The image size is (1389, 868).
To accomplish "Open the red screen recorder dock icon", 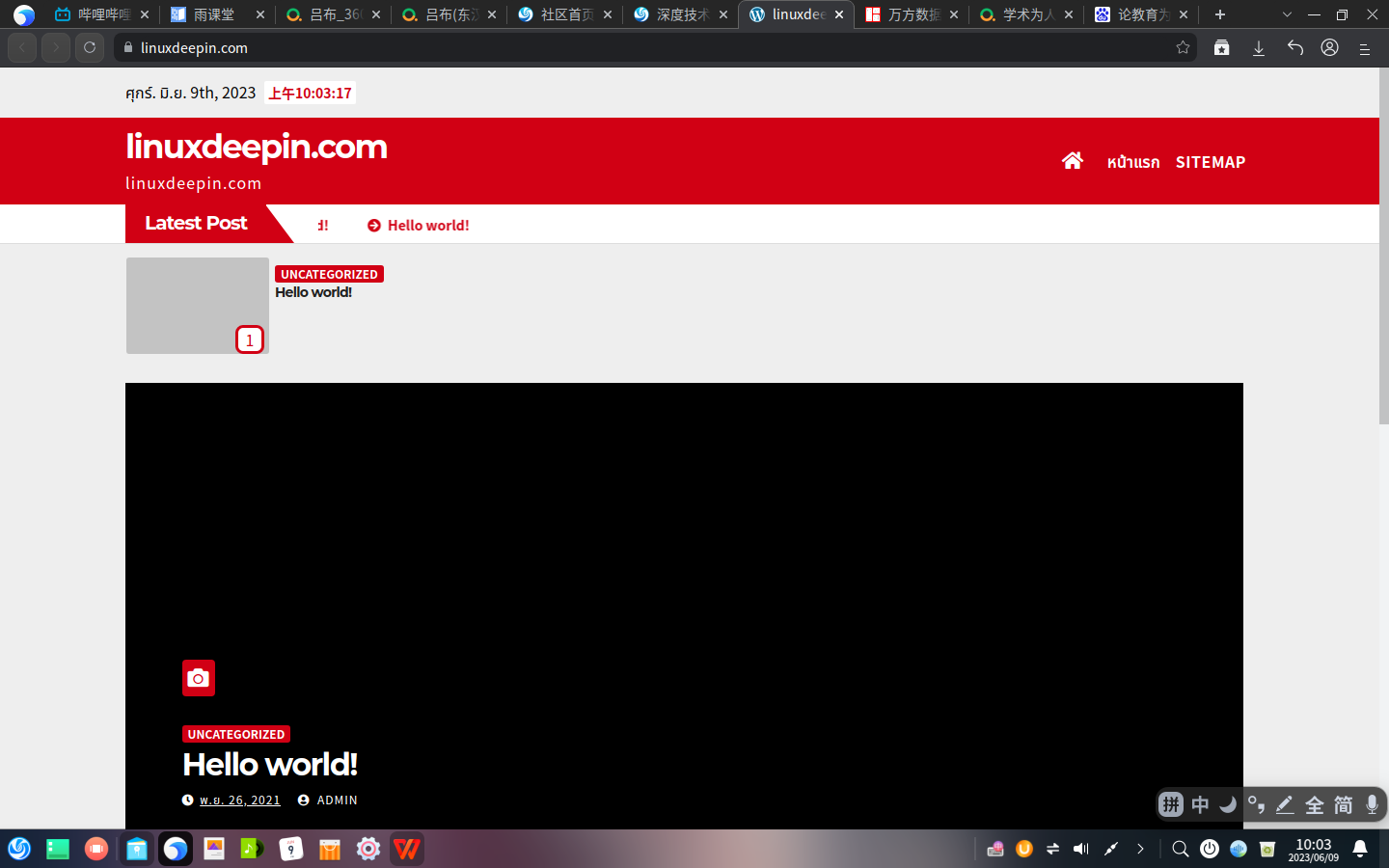I will [96, 849].
